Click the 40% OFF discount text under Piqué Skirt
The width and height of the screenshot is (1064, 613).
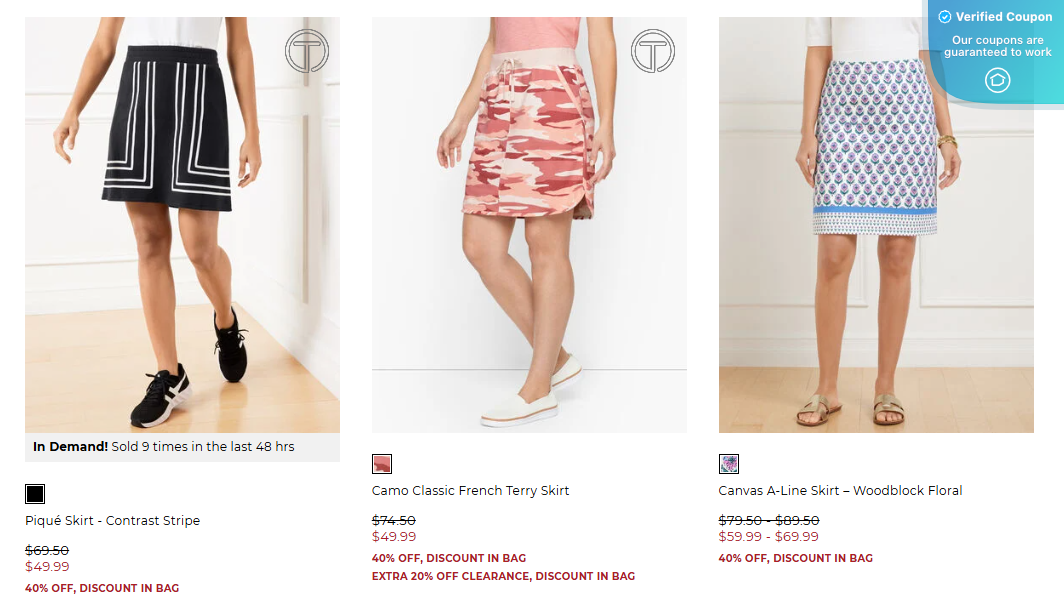click(x=102, y=588)
